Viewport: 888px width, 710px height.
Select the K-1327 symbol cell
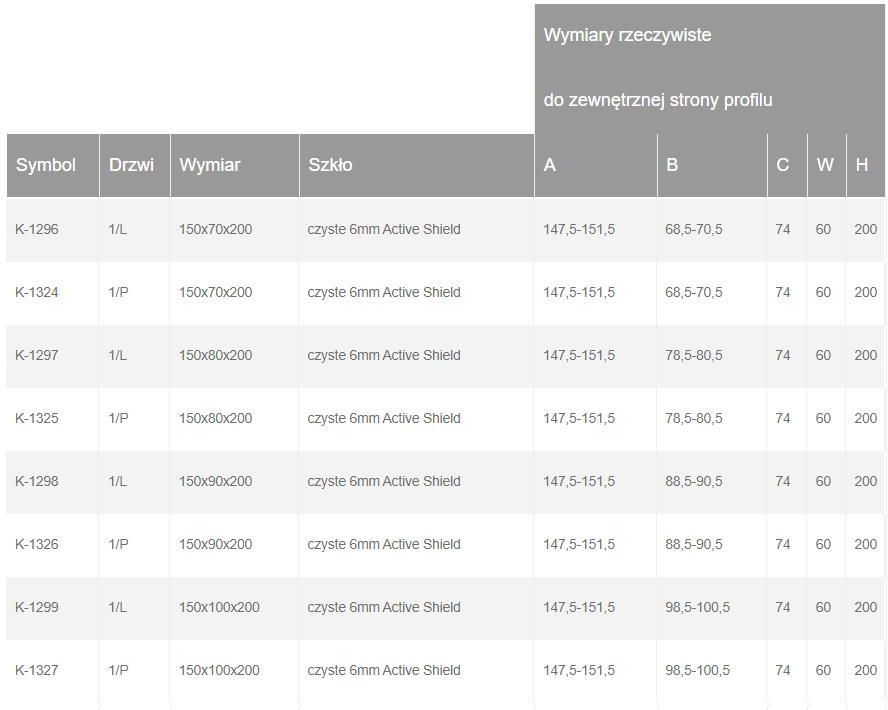click(x=37, y=670)
